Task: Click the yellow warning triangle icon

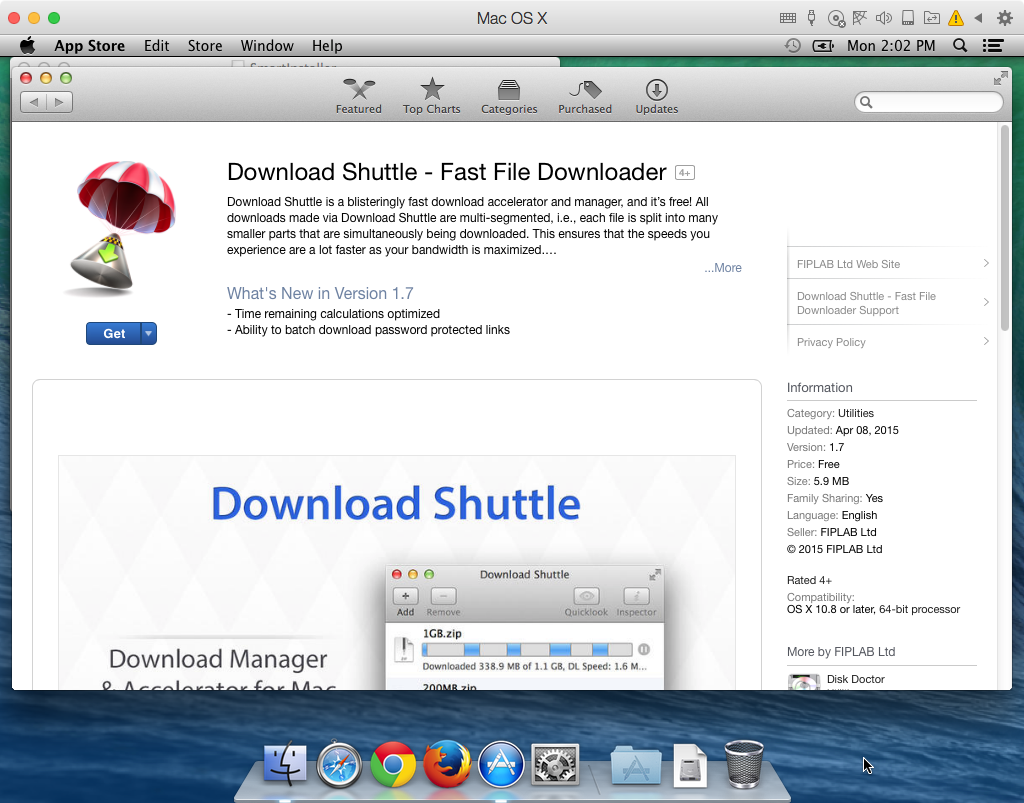Action: [x=955, y=18]
